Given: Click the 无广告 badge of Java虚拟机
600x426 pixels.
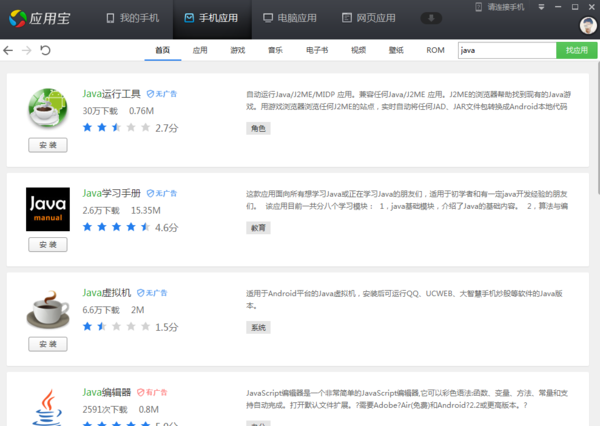Looking at the screenshot, I should coord(152,293).
